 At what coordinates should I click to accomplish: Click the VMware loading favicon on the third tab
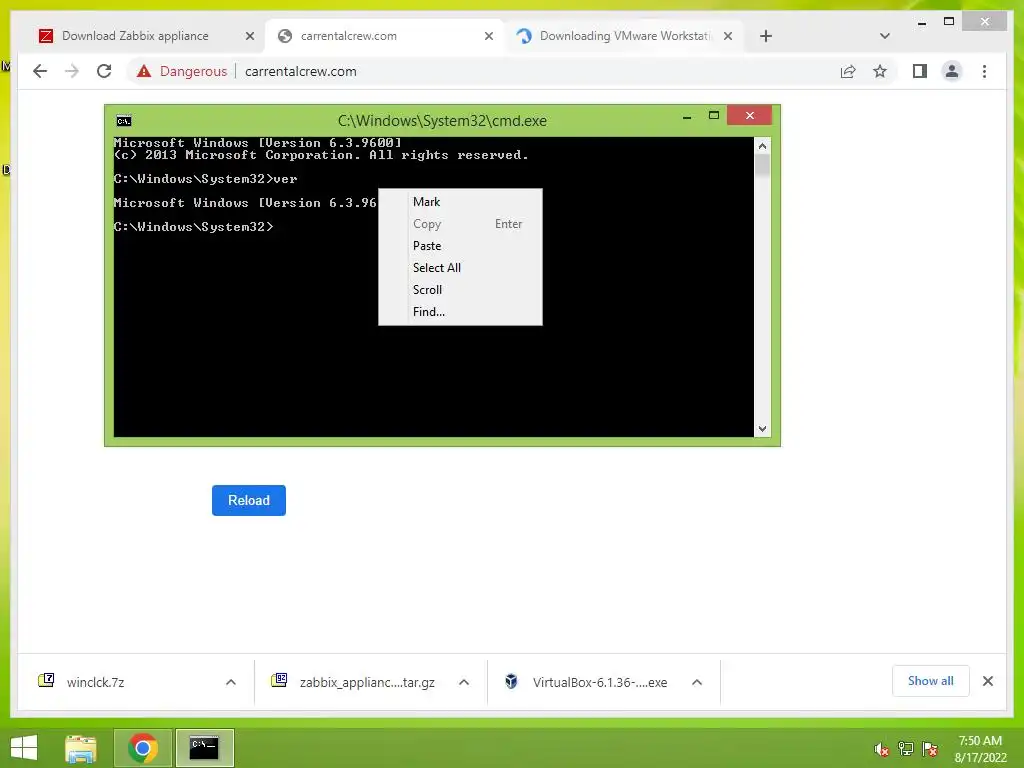pos(524,36)
